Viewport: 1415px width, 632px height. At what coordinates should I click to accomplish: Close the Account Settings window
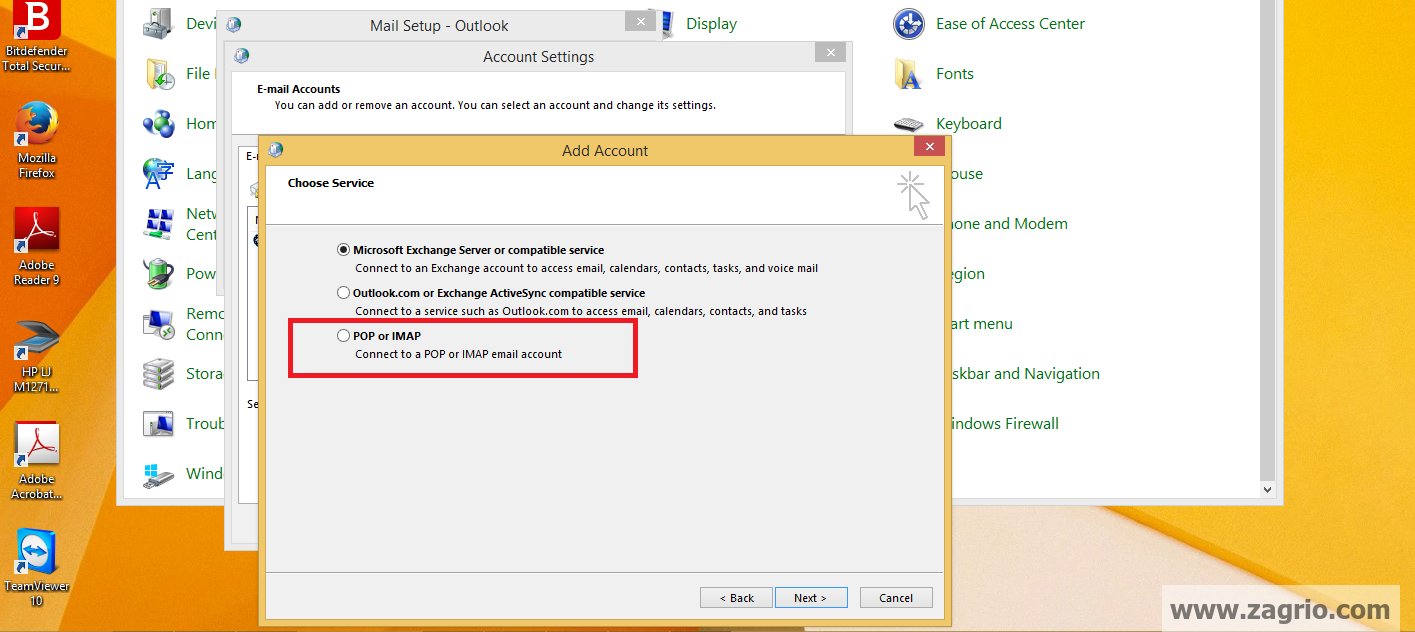[x=830, y=53]
